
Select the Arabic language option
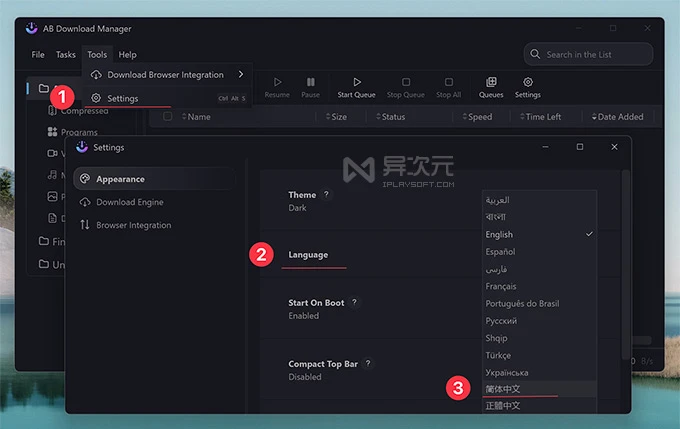pyautogui.click(x=539, y=200)
